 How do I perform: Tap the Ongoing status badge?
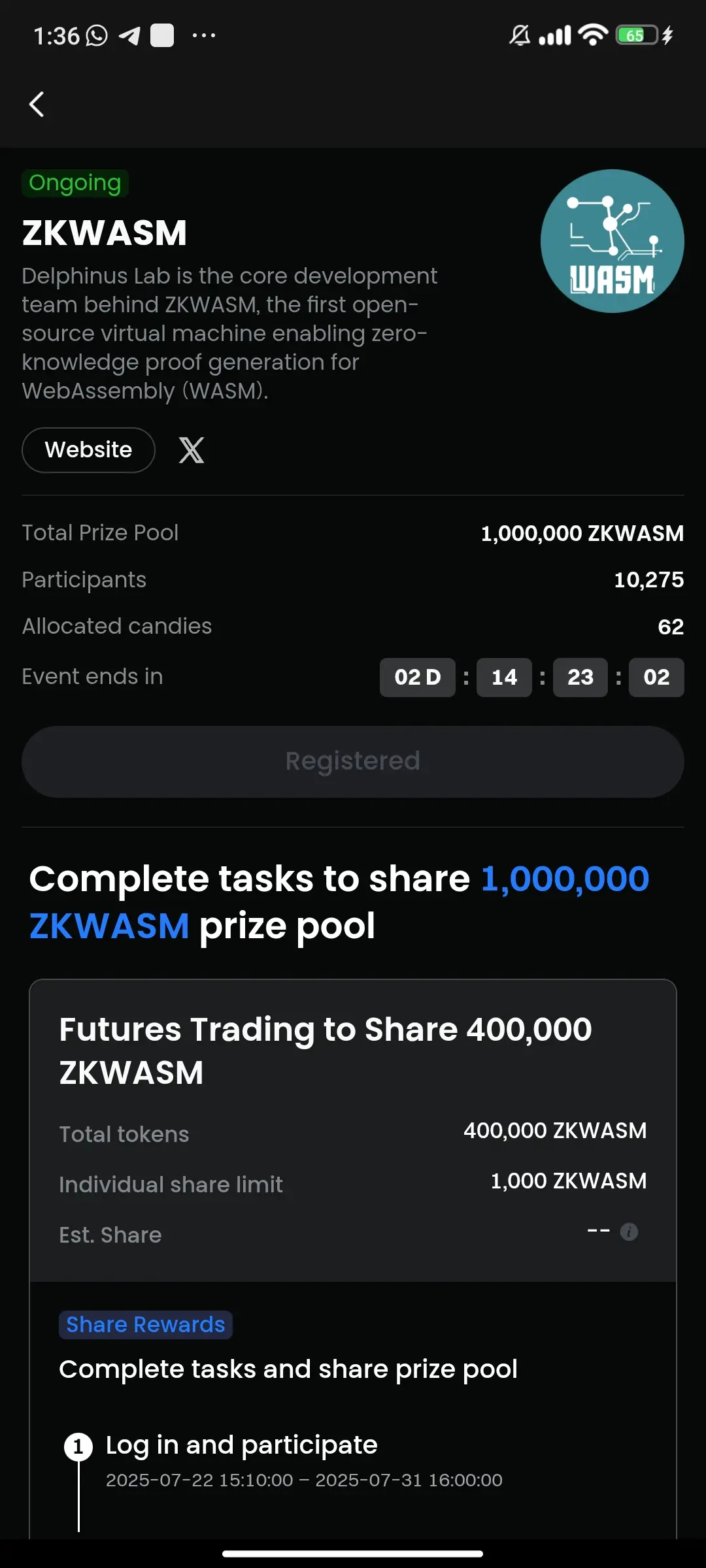click(x=75, y=183)
